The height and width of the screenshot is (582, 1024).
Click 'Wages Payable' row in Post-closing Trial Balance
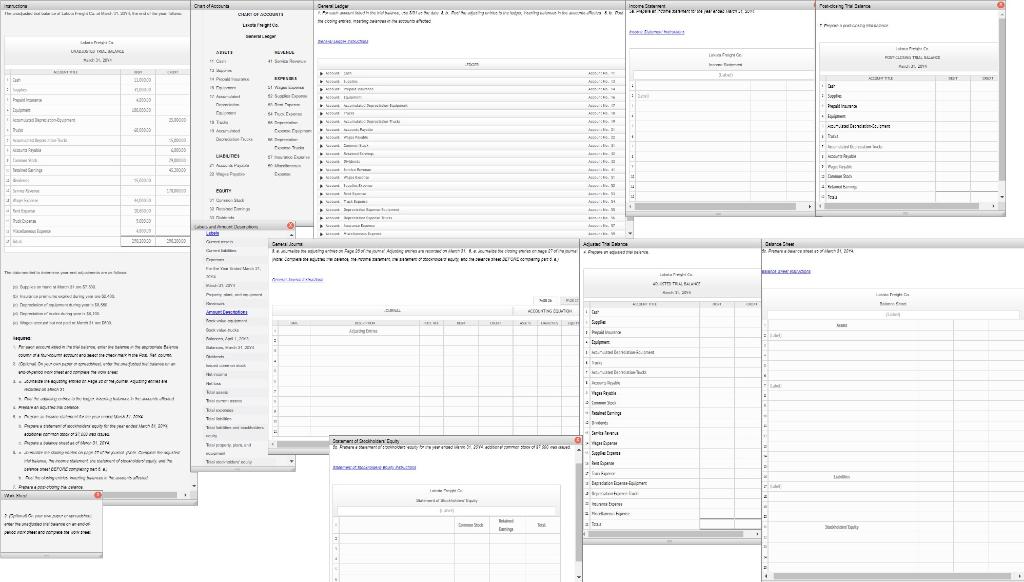(x=909, y=167)
